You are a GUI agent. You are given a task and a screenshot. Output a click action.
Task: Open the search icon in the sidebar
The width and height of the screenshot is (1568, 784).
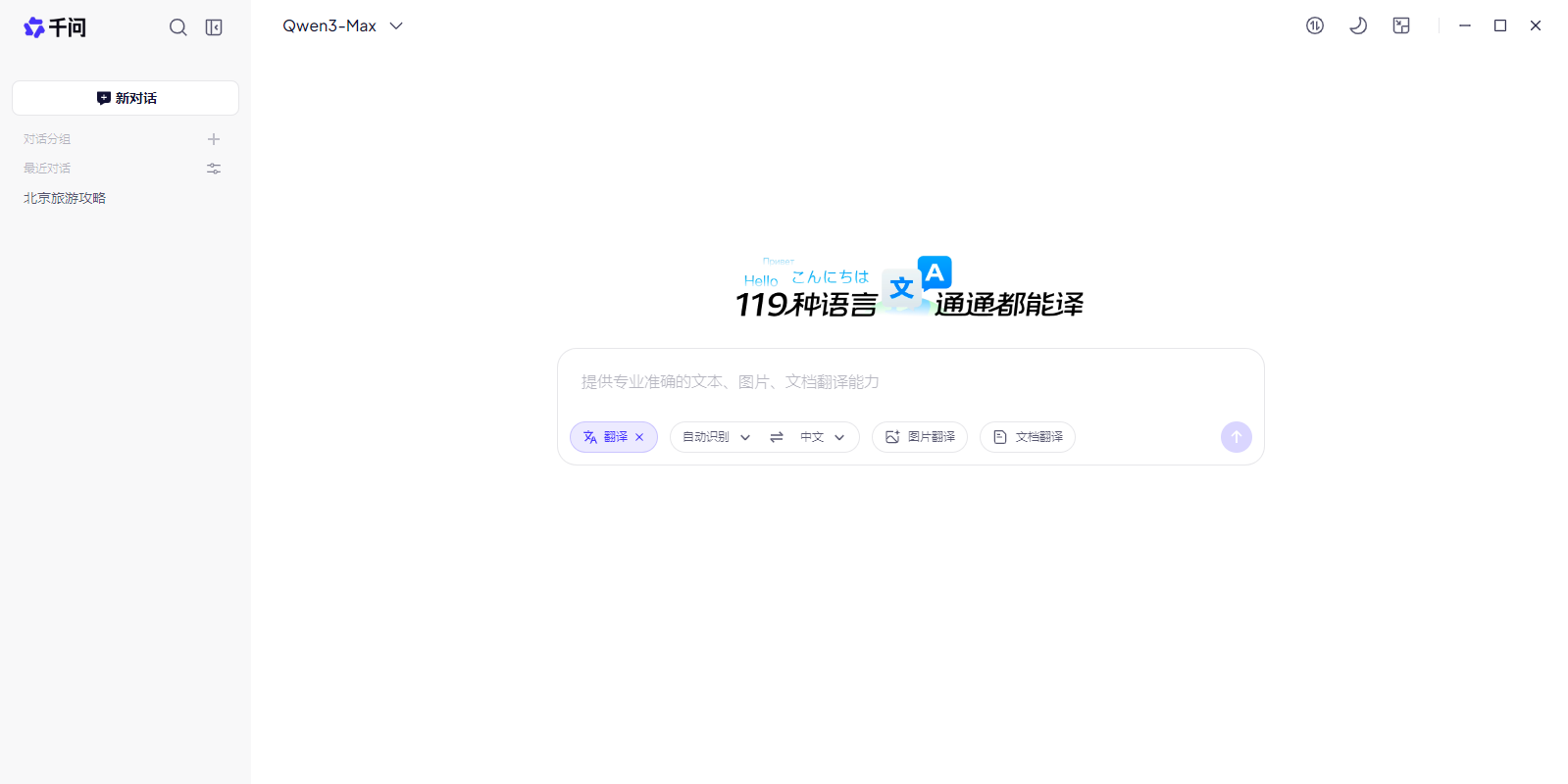point(177,27)
